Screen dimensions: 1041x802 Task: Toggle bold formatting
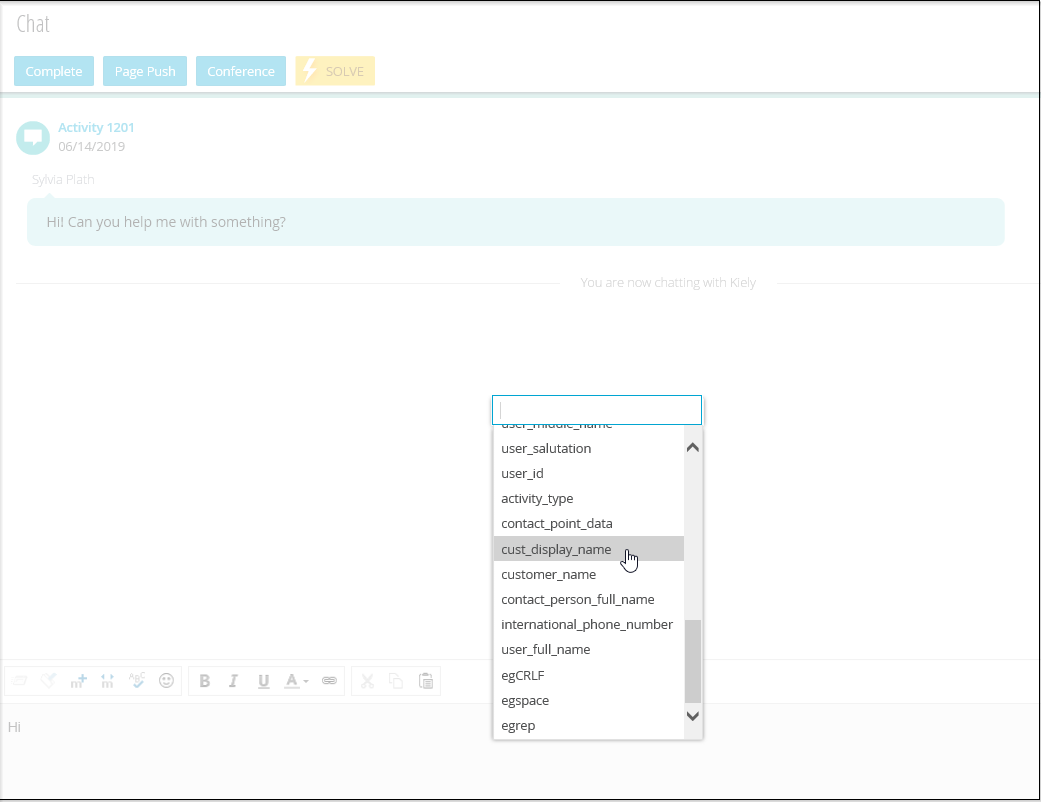pyautogui.click(x=204, y=681)
